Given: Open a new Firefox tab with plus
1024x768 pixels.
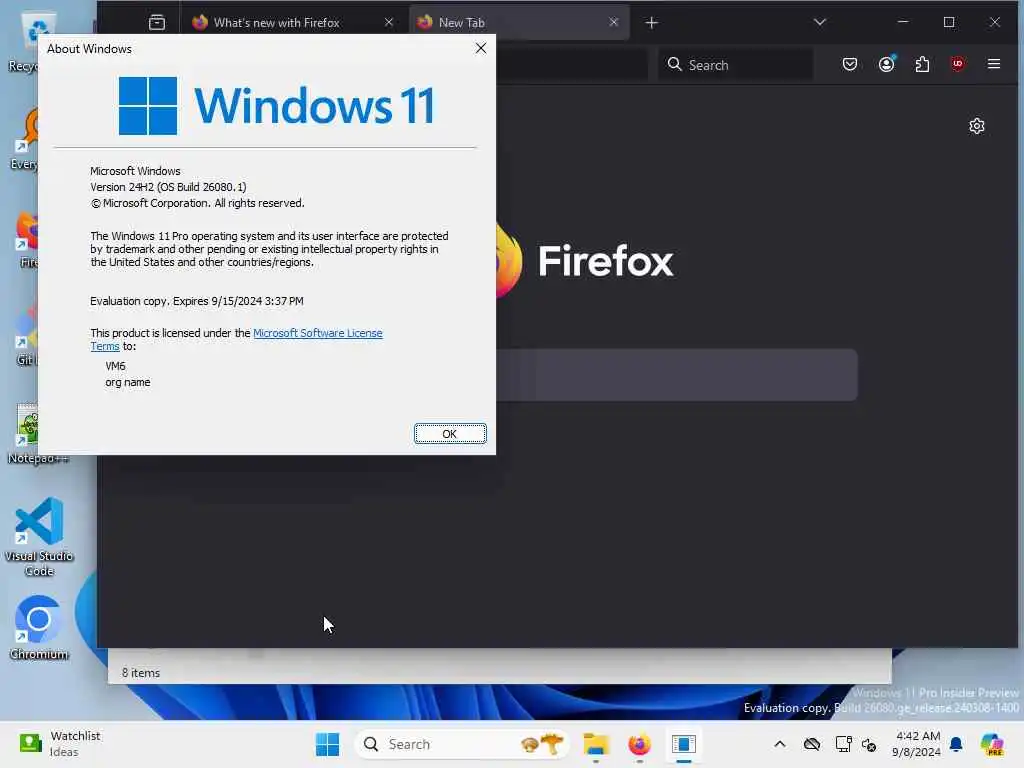Looking at the screenshot, I should point(651,23).
